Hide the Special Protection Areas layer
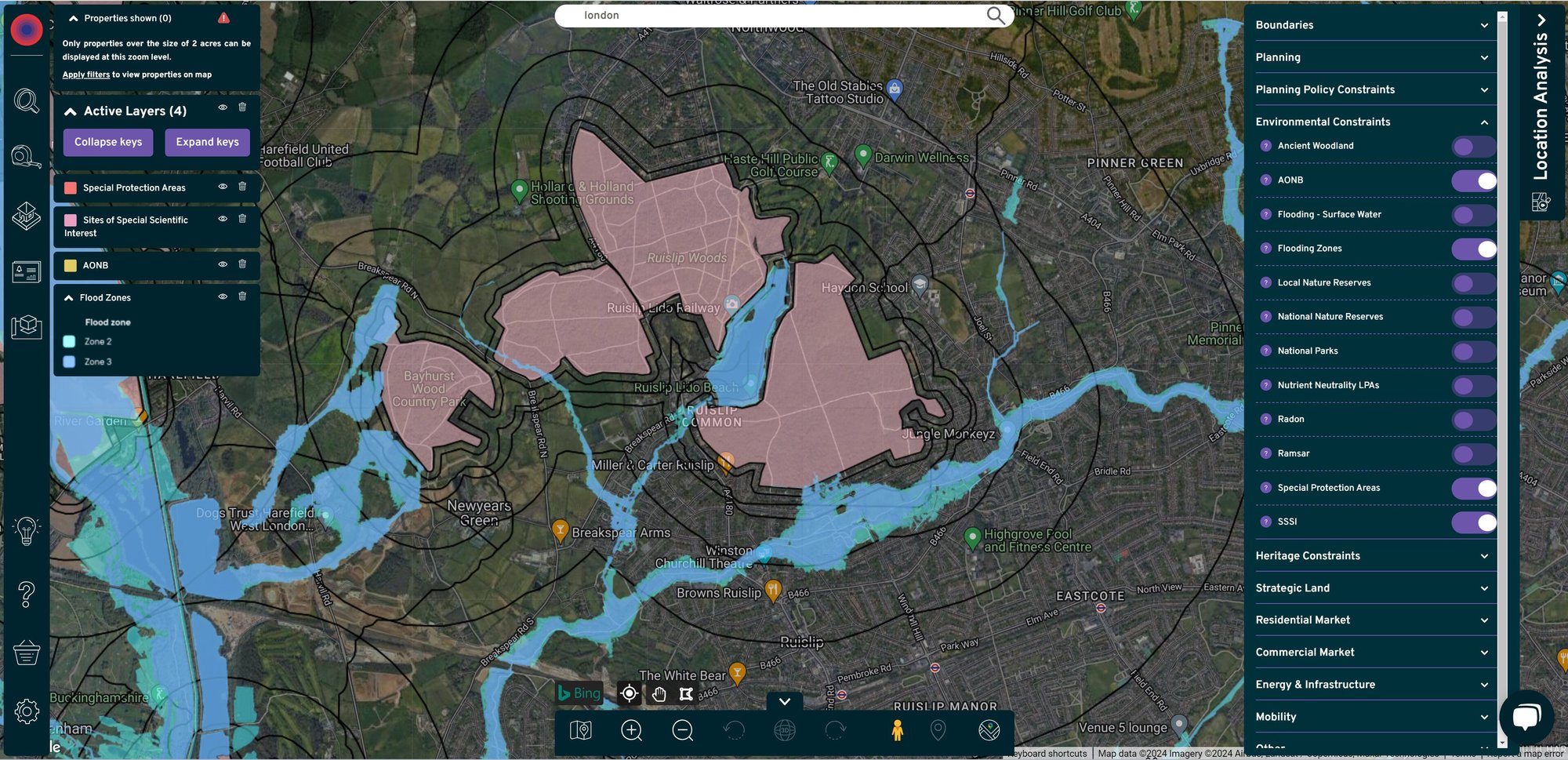The height and width of the screenshot is (760, 1568). 223,187
